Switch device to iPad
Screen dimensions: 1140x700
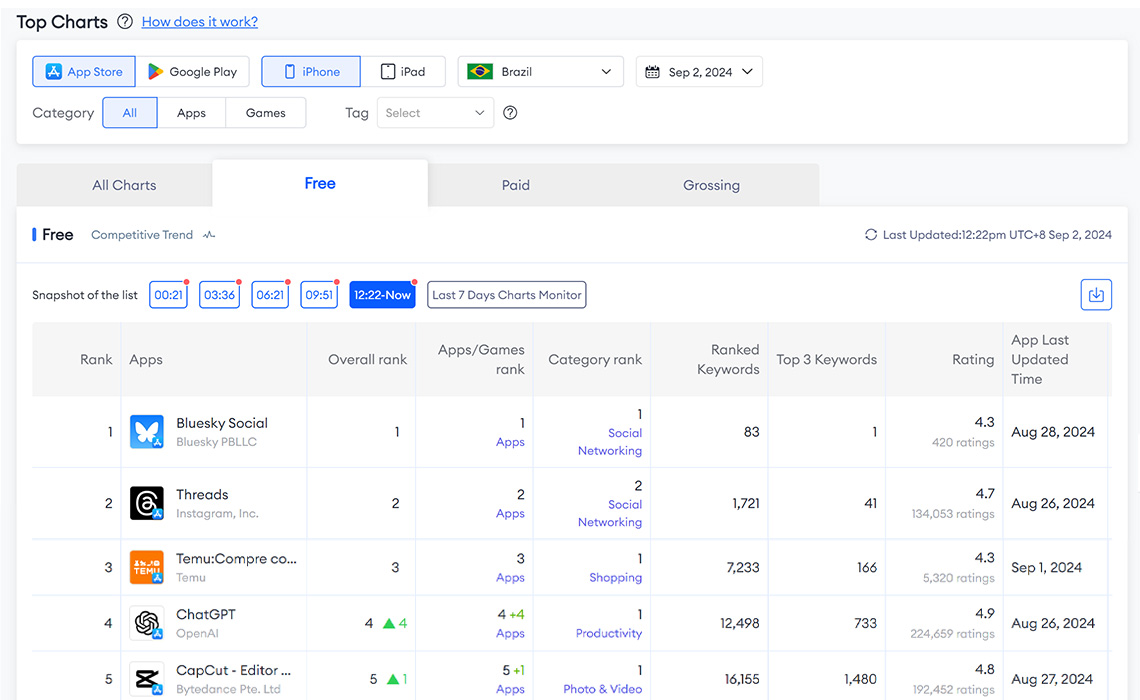[x=403, y=71]
